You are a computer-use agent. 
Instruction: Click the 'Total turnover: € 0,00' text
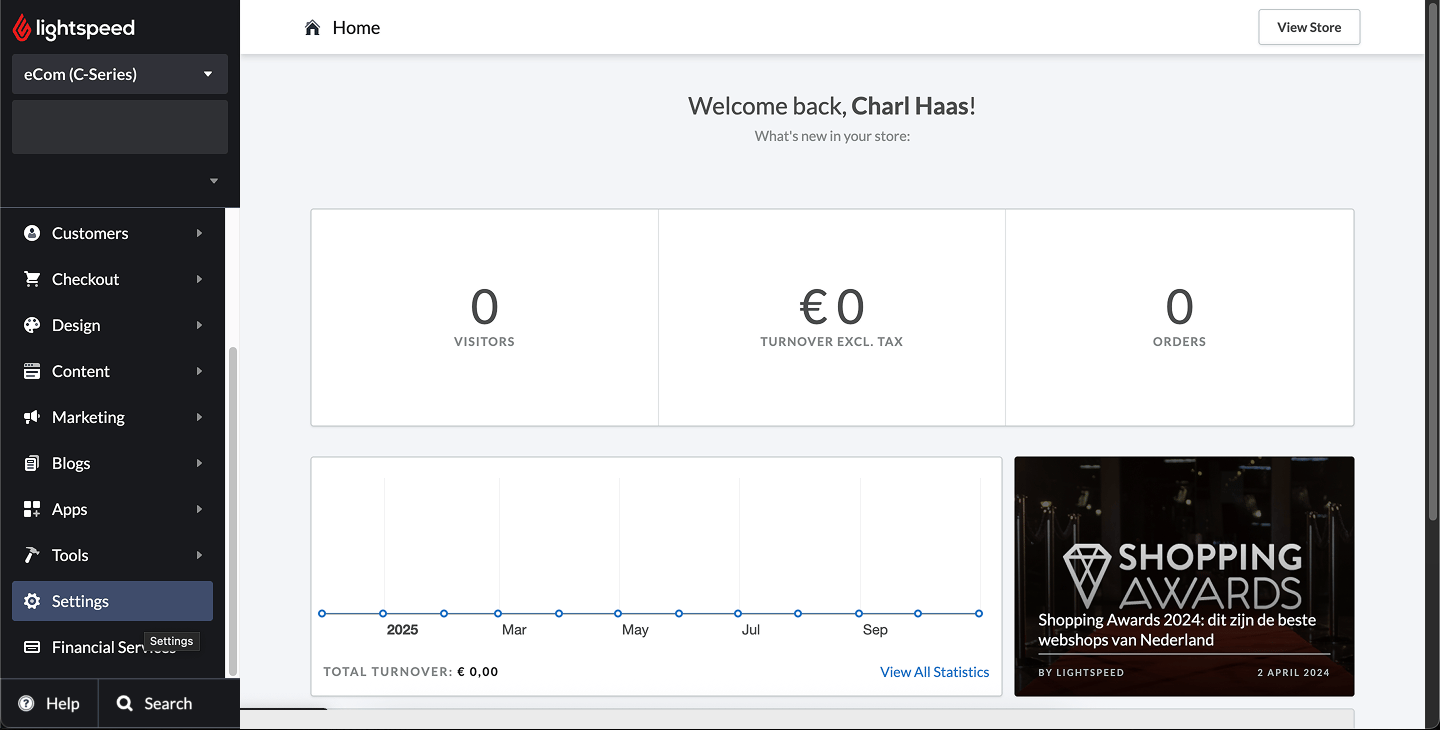coord(411,672)
